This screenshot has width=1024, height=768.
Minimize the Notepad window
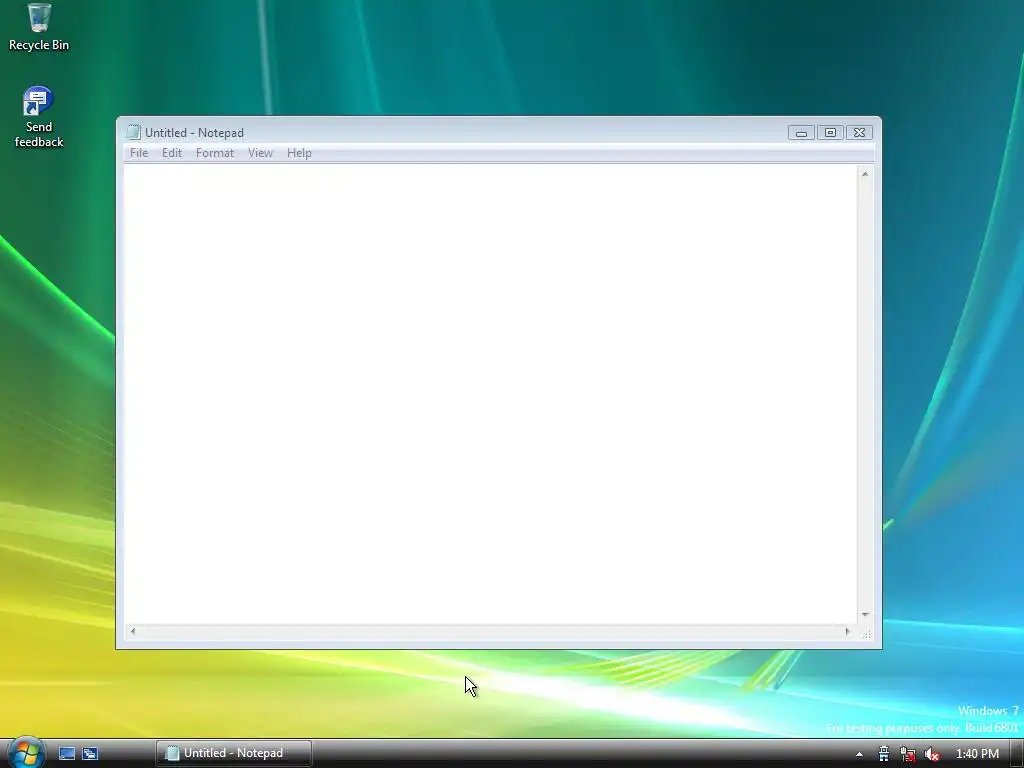pos(801,133)
